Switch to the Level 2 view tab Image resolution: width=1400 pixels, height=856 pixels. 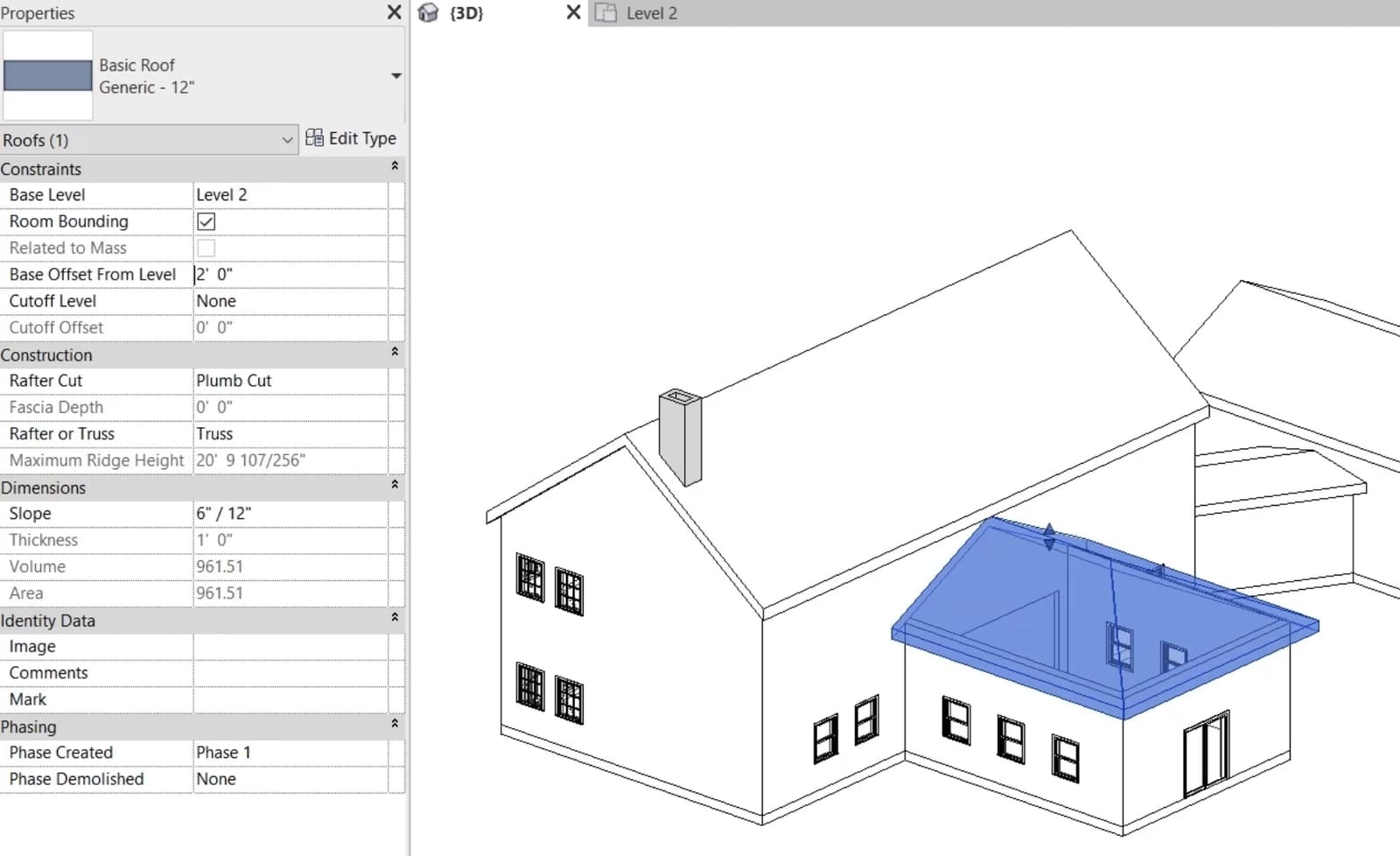652,13
